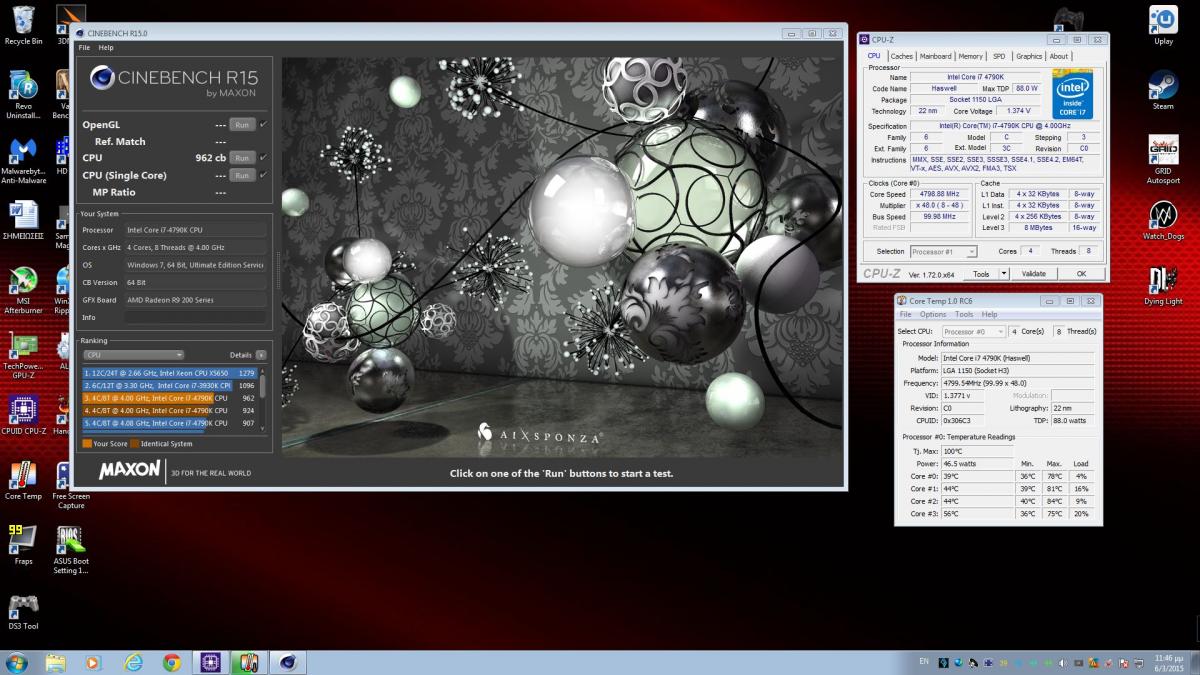
Task: Click the Dying Light desktop icon
Action: pyautogui.click(x=1163, y=287)
